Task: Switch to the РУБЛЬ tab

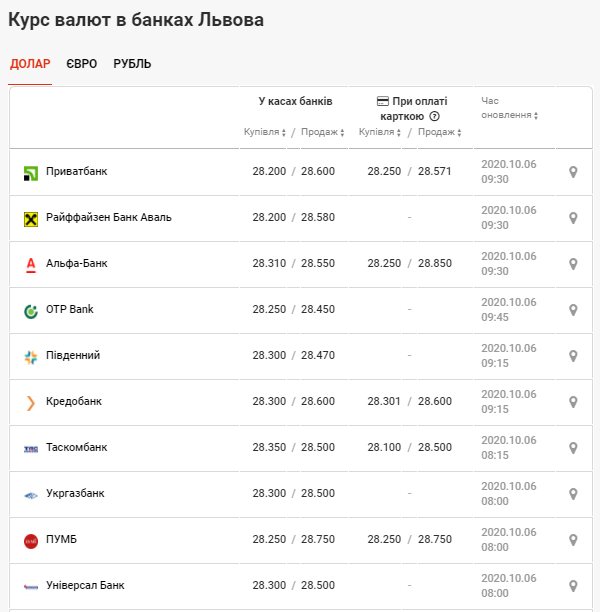Action: pos(132,64)
